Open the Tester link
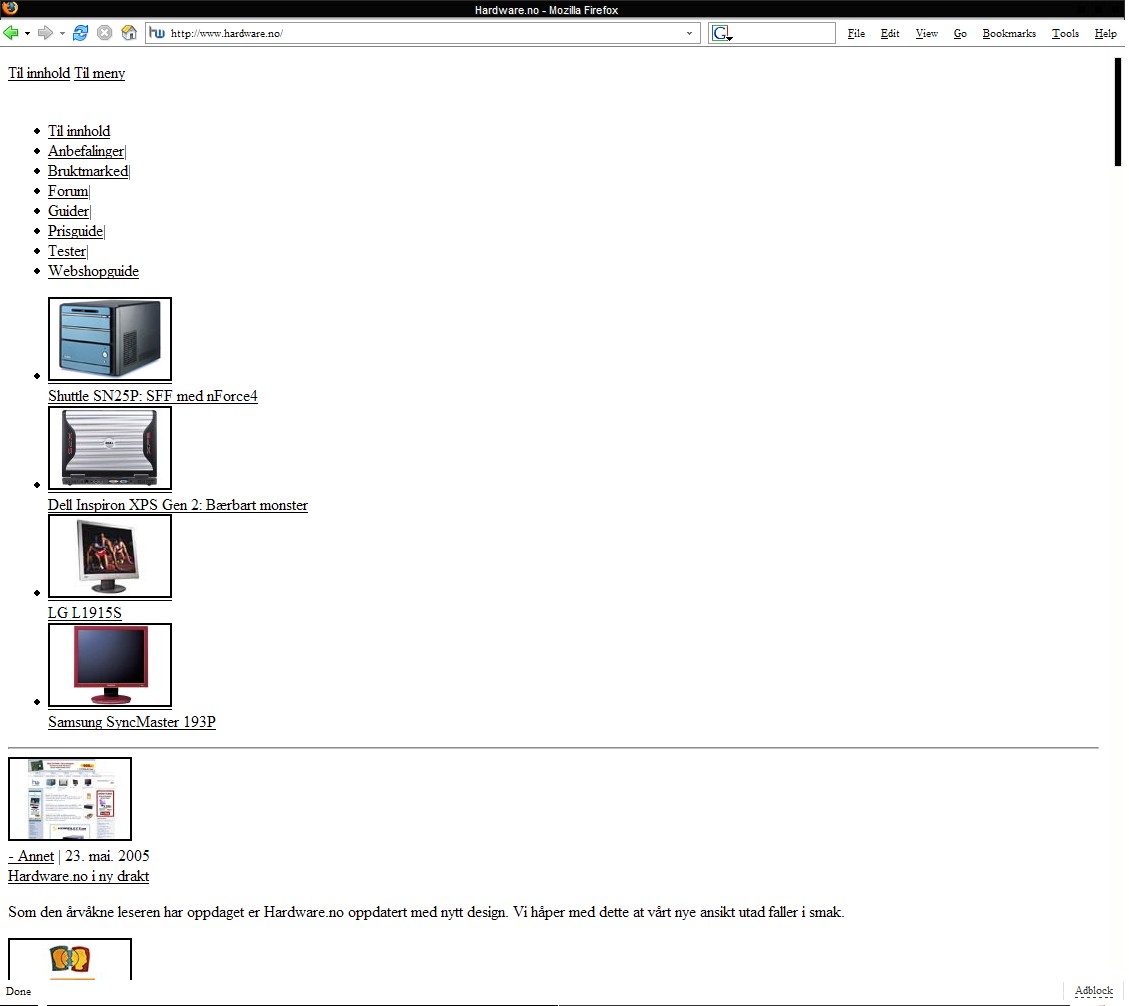This screenshot has width=1129, height=1006. [67, 251]
